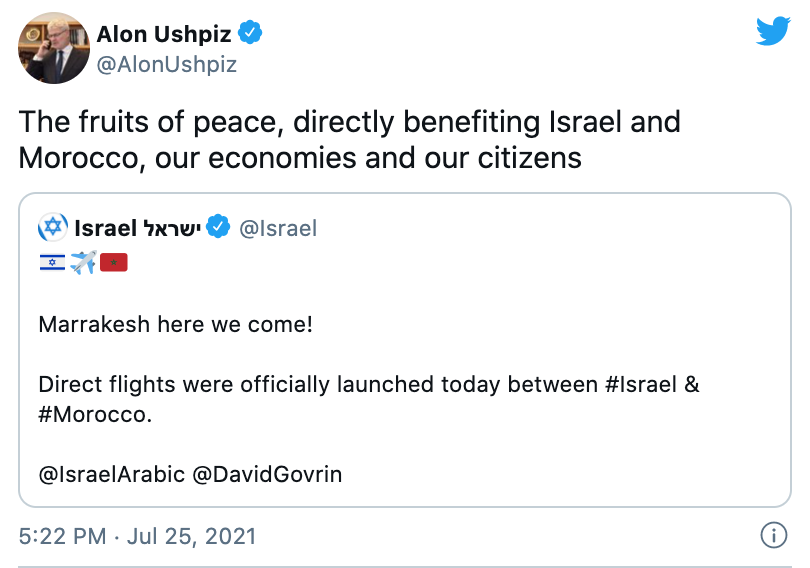Image resolution: width=810 pixels, height=568 pixels.
Task: Click the 5:22 PM · Jul 25, 2021 timestamp
Action: pyautogui.click(x=138, y=536)
